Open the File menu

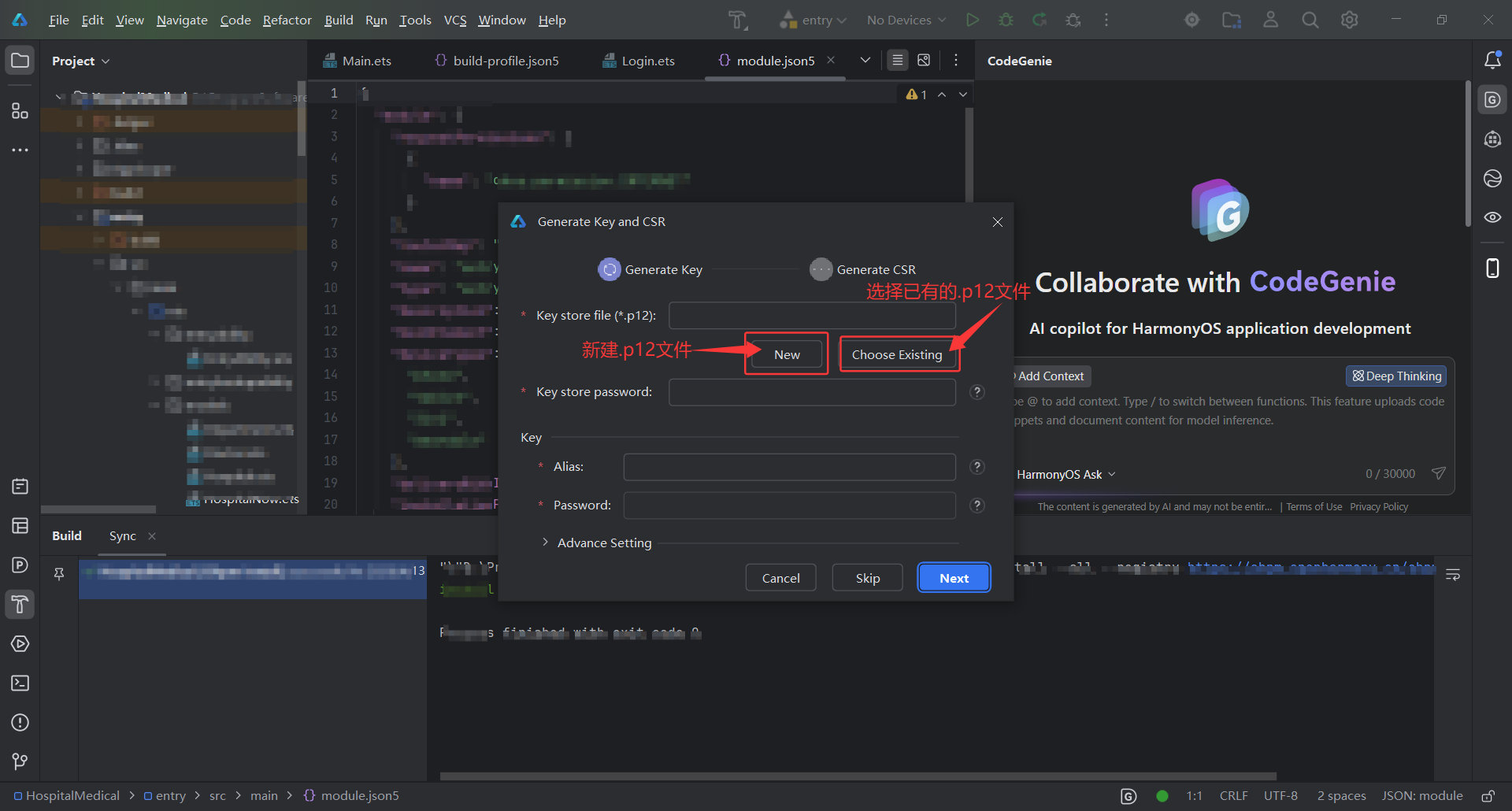tap(58, 20)
